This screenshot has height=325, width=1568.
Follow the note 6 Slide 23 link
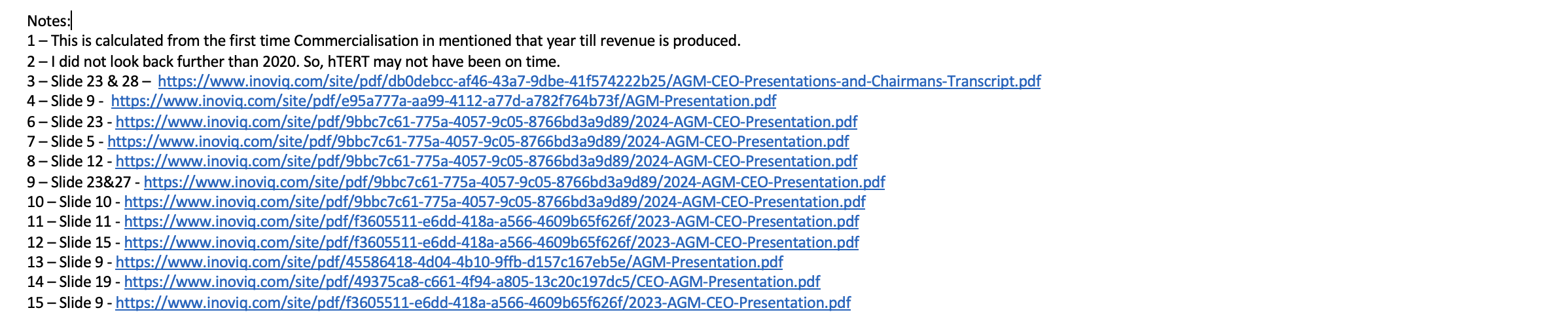coord(486,122)
